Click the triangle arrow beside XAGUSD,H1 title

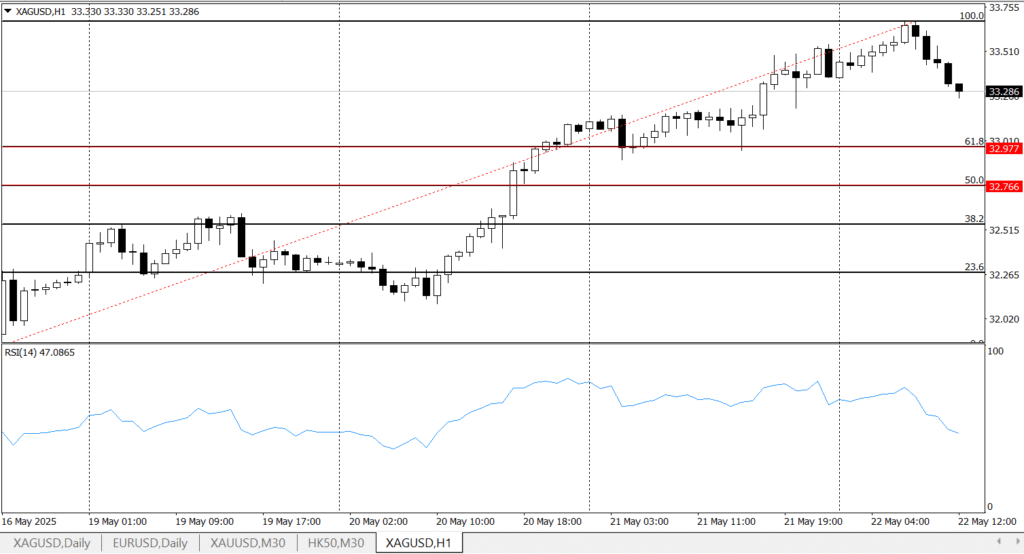click(8, 10)
